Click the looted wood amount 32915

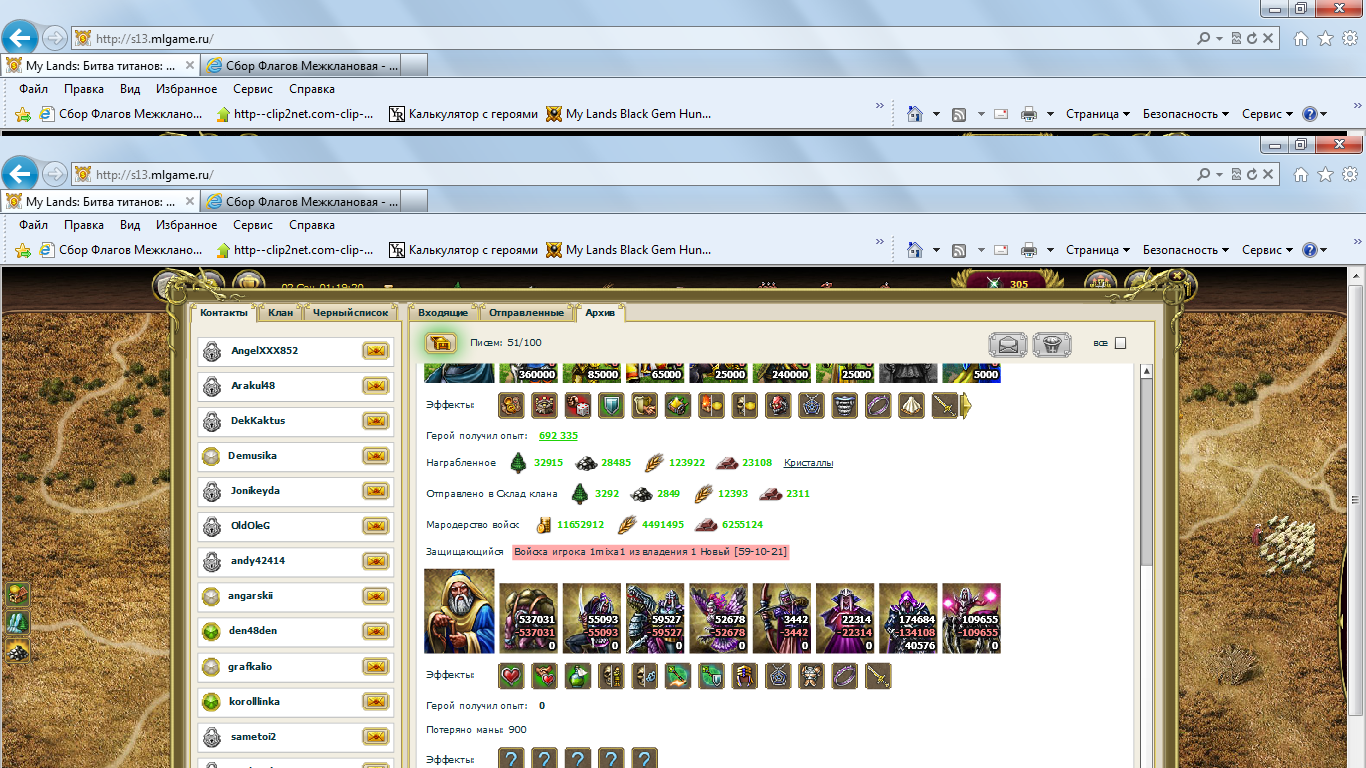coord(549,463)
